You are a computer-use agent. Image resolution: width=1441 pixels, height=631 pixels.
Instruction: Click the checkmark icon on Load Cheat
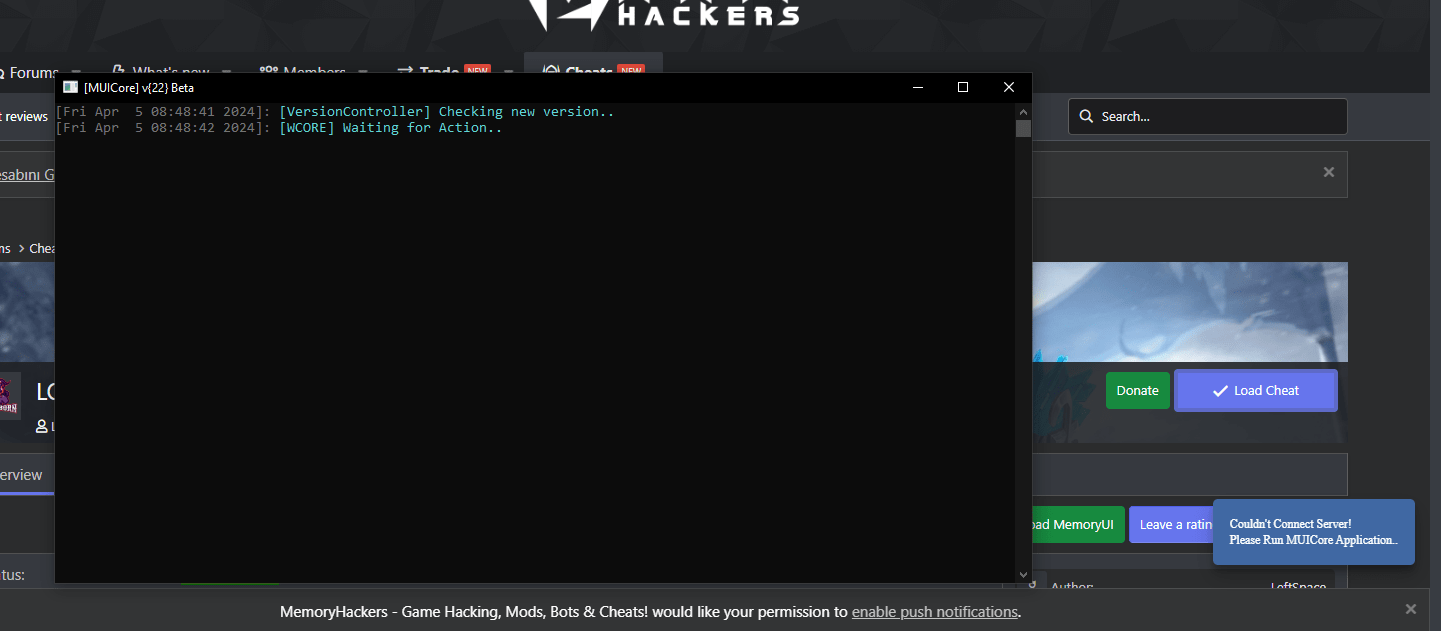click(x=1220, y=391)
